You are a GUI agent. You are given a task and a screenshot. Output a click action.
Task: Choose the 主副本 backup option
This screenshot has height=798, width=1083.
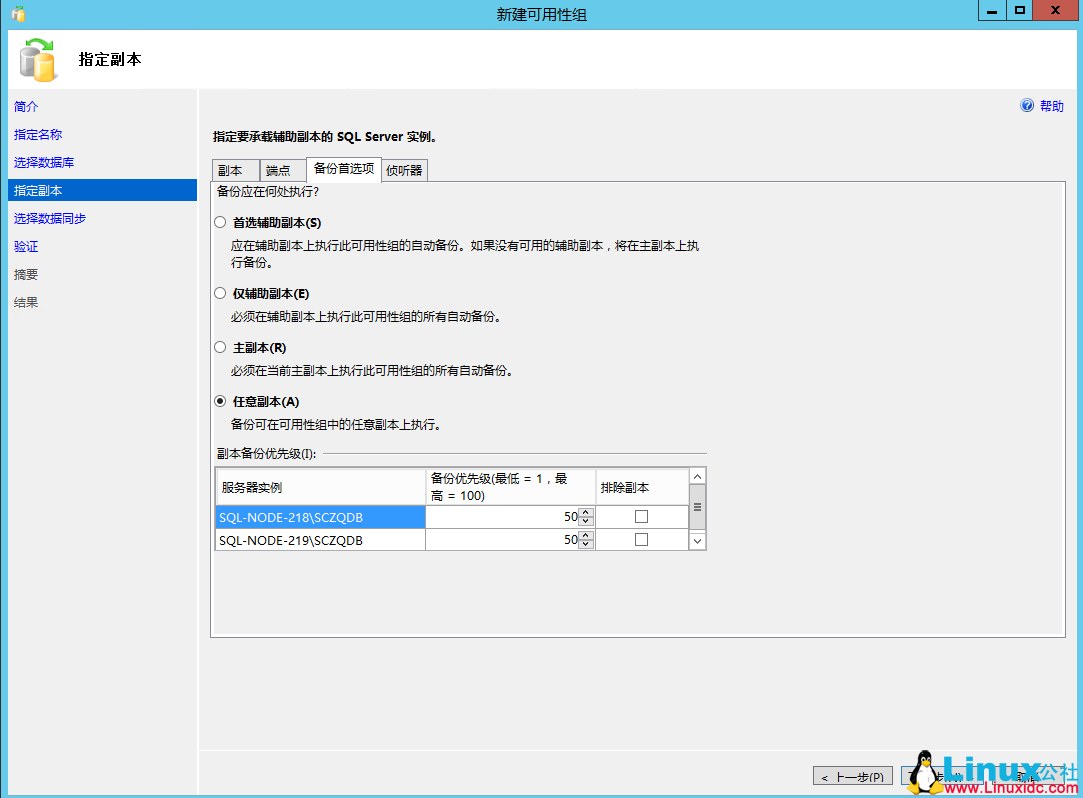[x=219, y=347]
